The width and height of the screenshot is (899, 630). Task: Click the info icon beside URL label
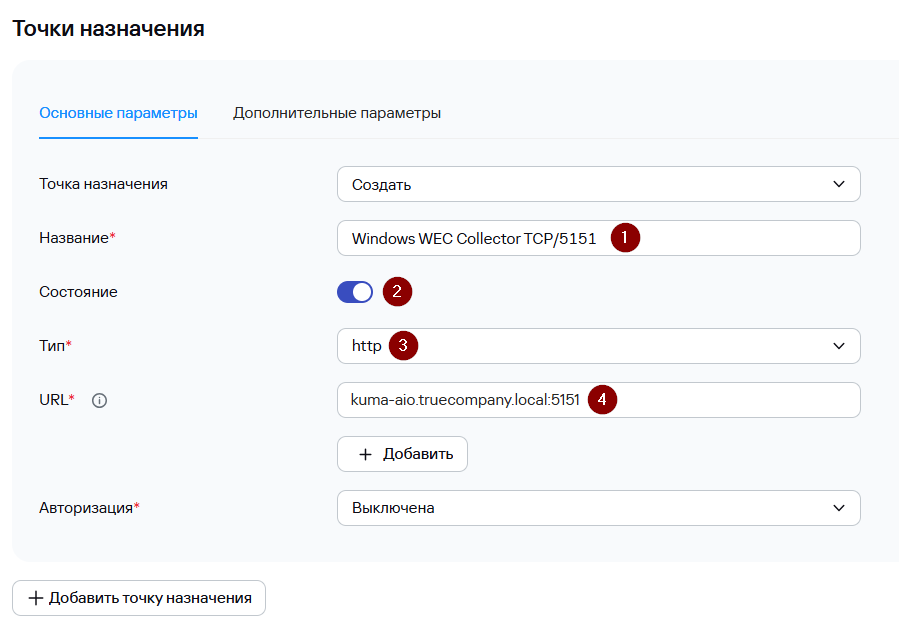click(99, 400)
